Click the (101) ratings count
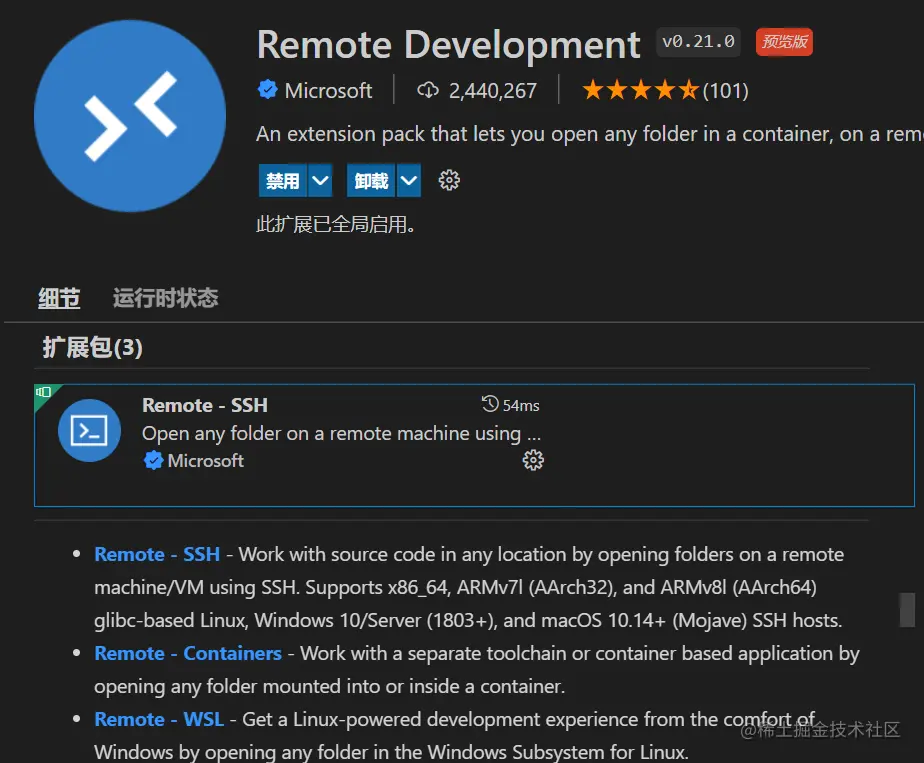Screen dimensions: 924x763 pos(725,91)
